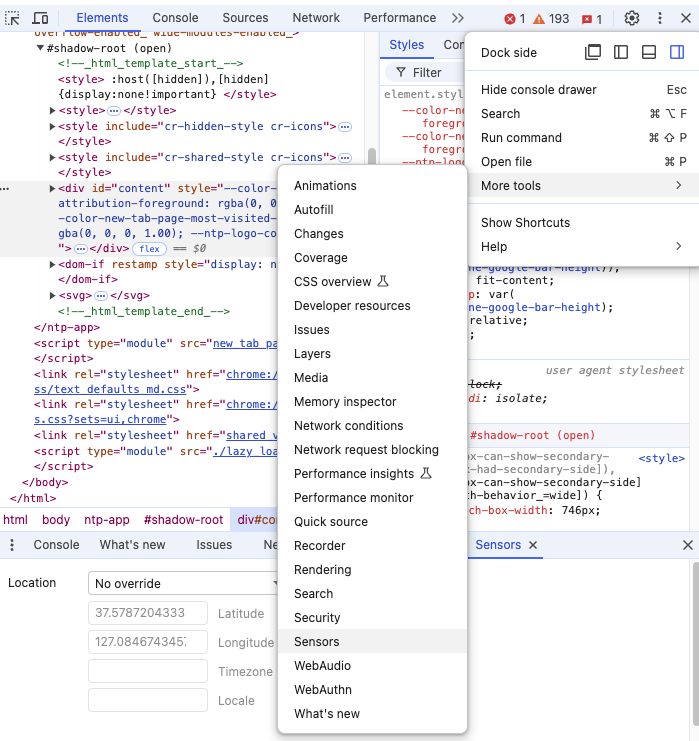This screenshot has height=741, width=699.
Task: Open the Location override dropdown
Action: 183,583
